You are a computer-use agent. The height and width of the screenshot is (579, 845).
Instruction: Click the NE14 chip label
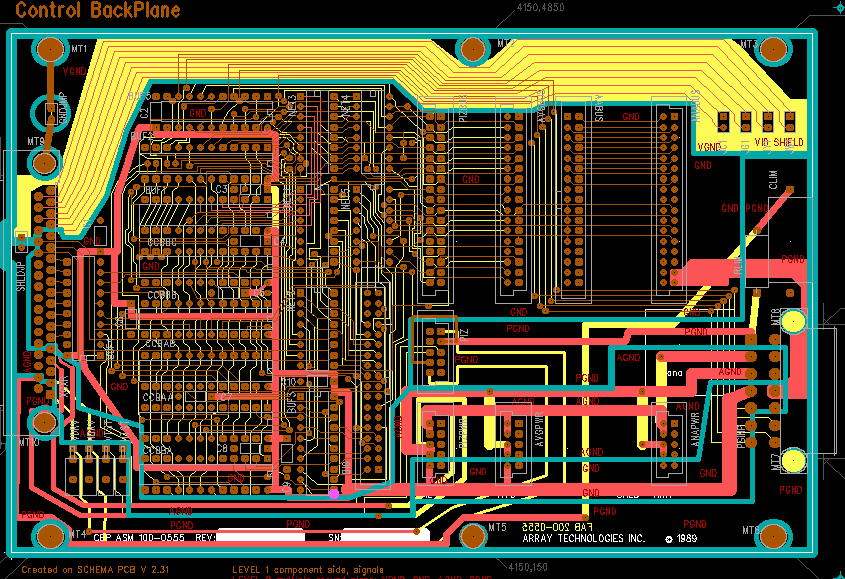point(346,106)
